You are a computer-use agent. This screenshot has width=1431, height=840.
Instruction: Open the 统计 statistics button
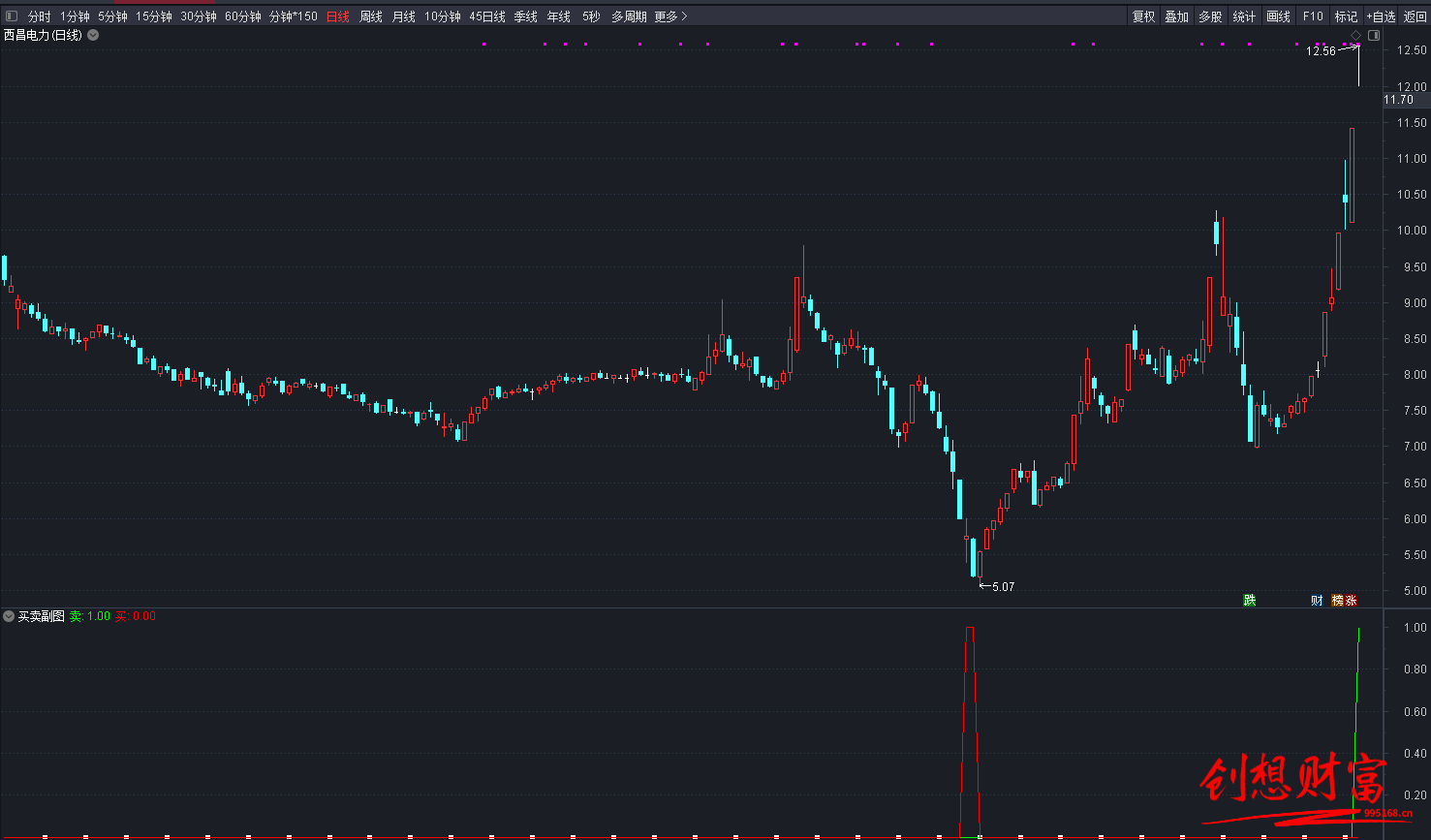click(1244, 16)
